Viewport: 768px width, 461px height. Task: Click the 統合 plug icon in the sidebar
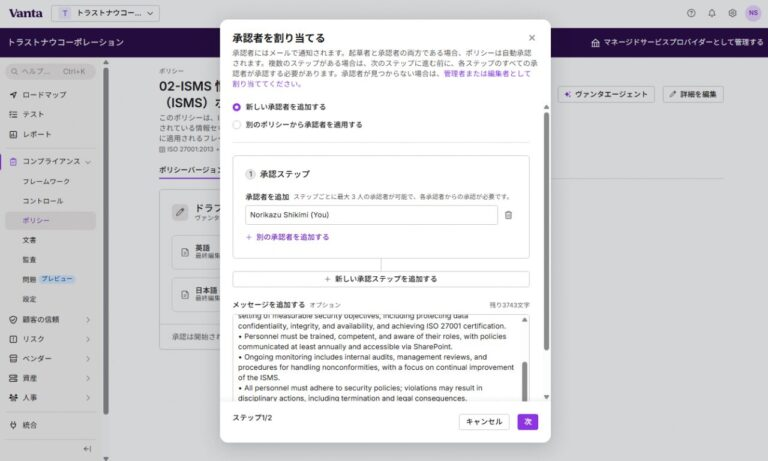[x=13, y=425]
